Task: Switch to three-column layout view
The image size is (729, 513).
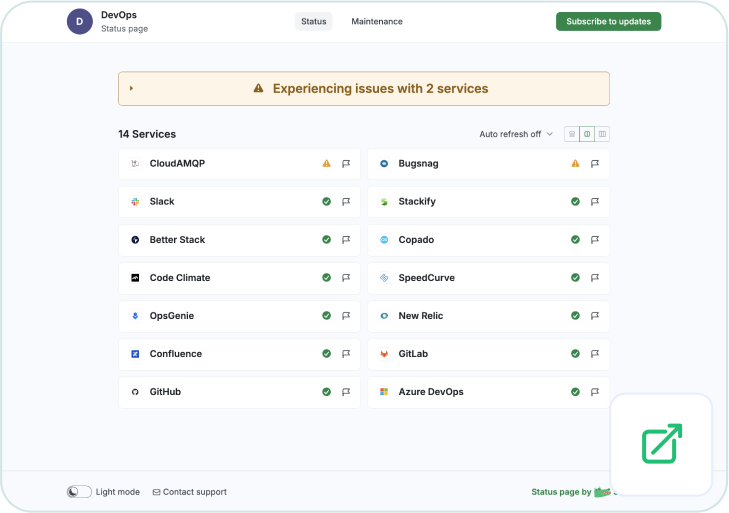Action: (602, 134)
